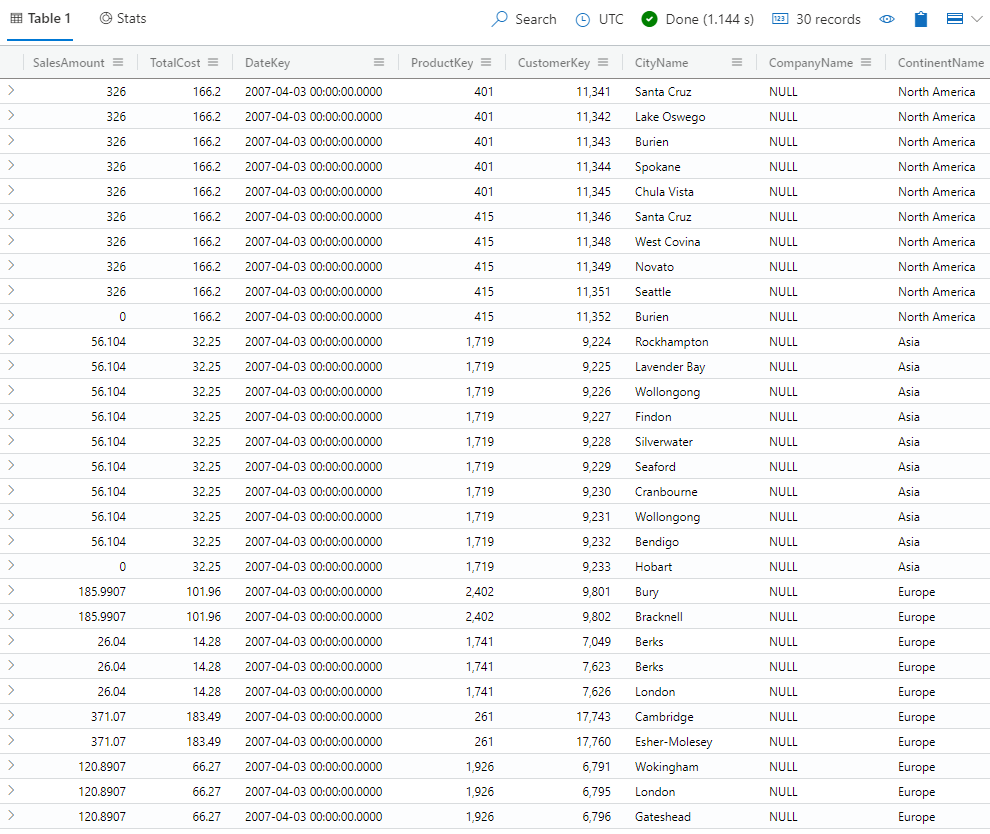The height and width of the screenshot is (834, 990).
Task: Select customer key 7,049 cell
Action: pyautogui.click(x=596, y=641)
